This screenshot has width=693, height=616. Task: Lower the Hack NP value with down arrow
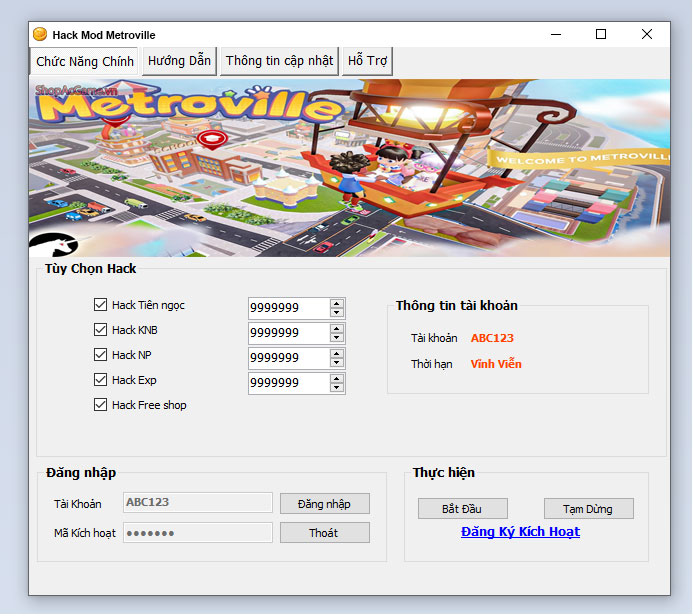pyautogui.click(x=337, y=363)
